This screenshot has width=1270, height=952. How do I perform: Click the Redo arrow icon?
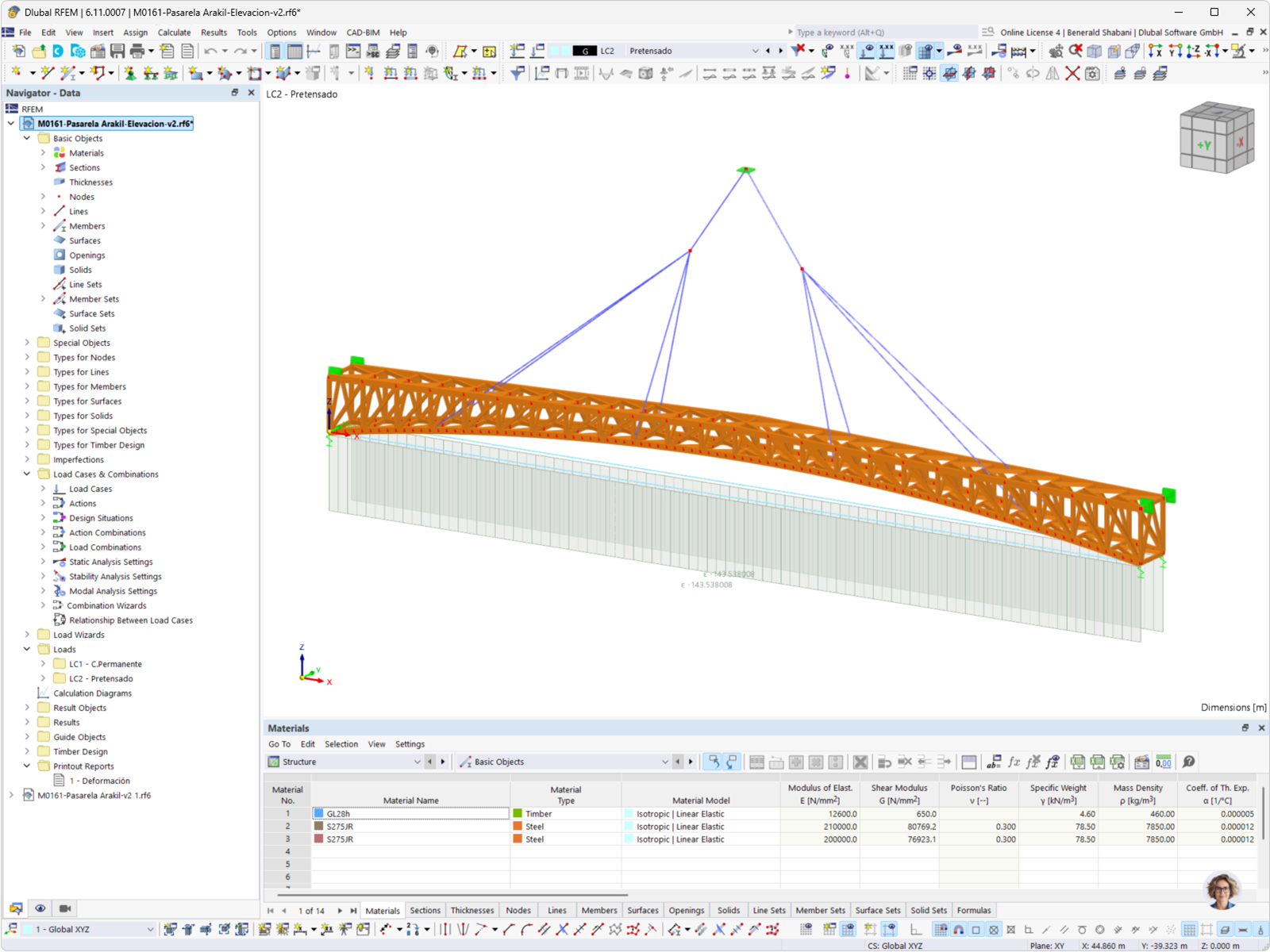(x=240, y=51)
